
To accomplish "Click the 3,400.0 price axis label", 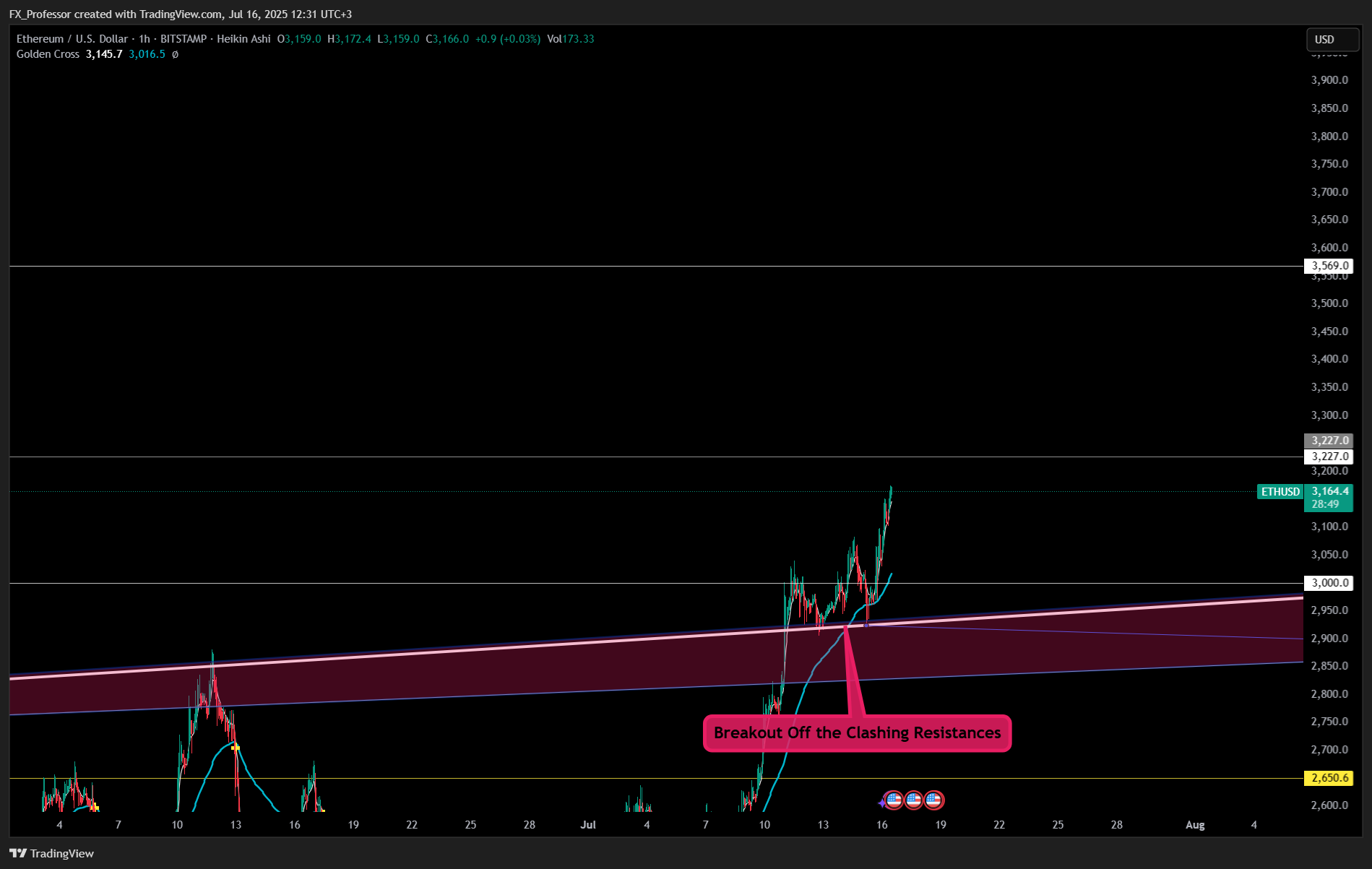I will point(1330,358).
